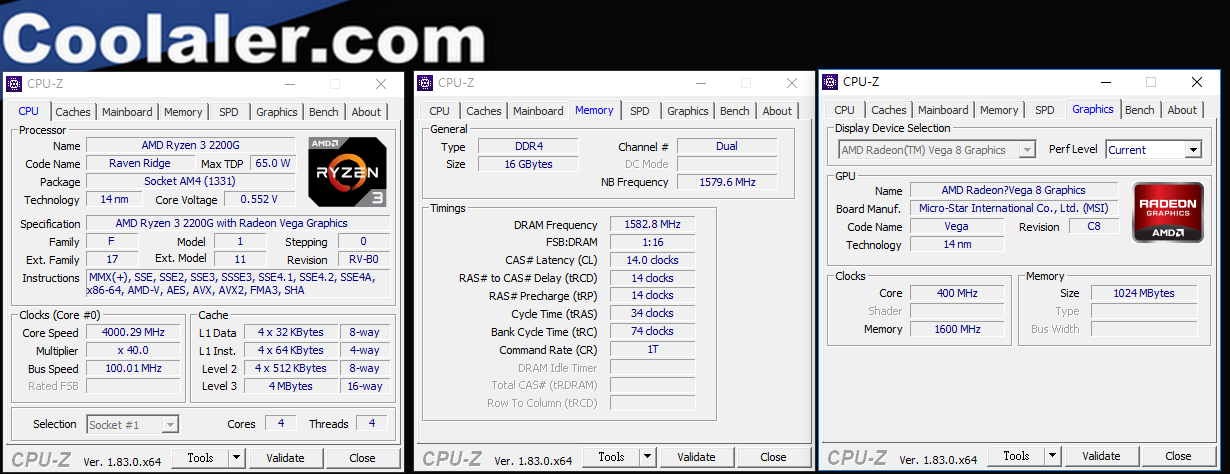1230x474 pixels.
Task: Select the Bench tab in the left window
Action: 323,112
